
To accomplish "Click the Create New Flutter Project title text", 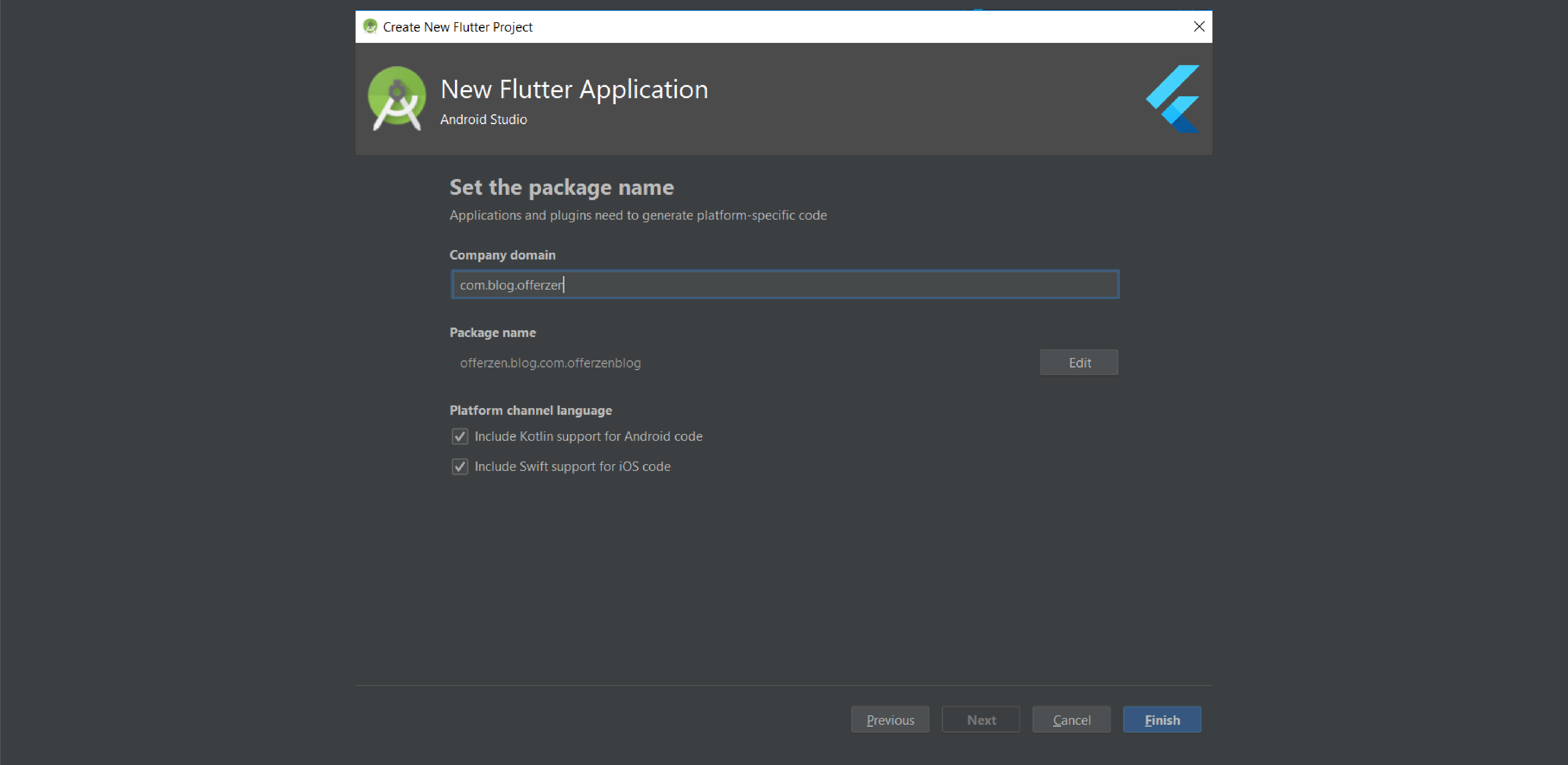I will coord(457,26).
